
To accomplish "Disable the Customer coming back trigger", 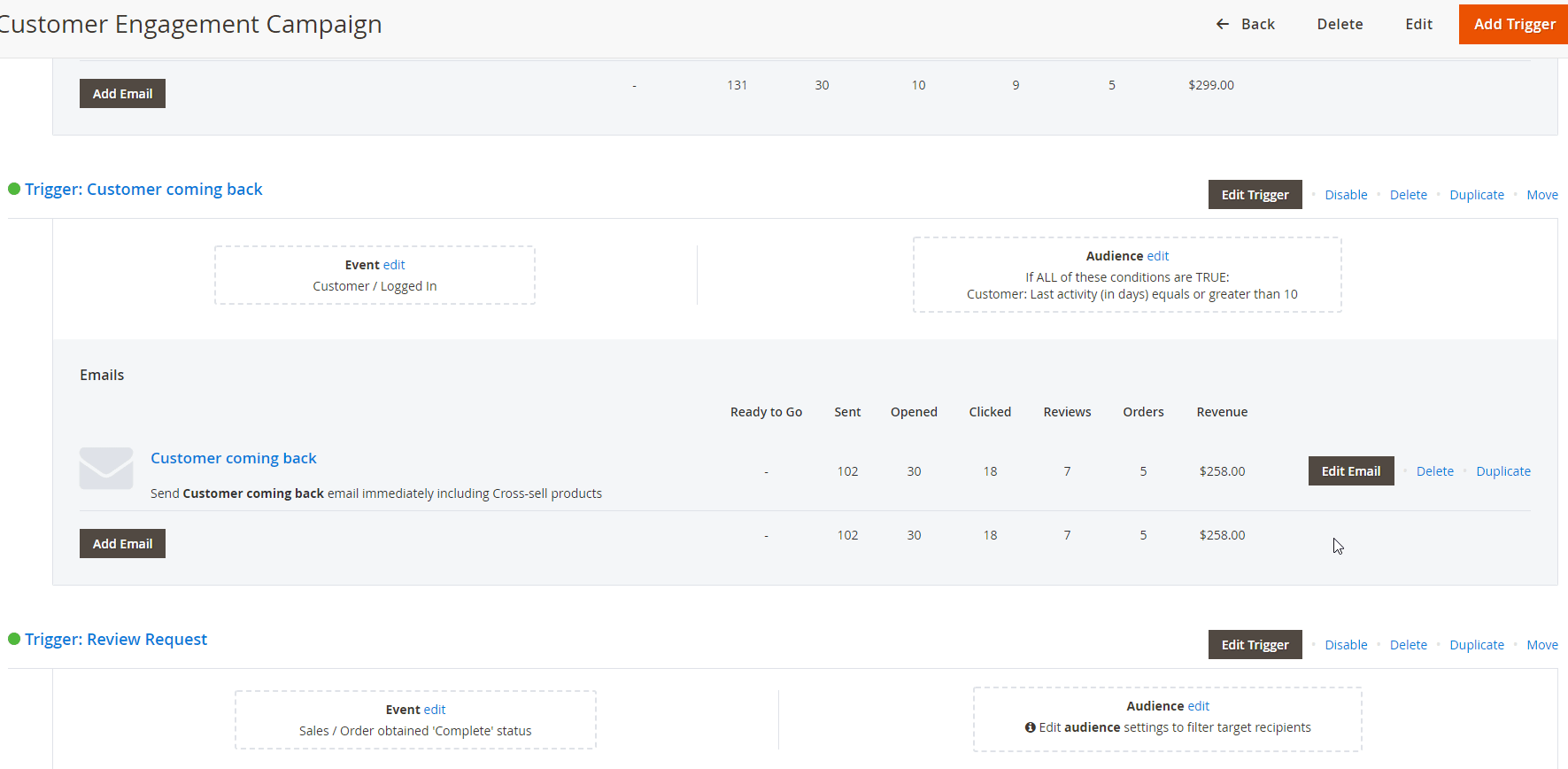I will (x=1346, y=195).
